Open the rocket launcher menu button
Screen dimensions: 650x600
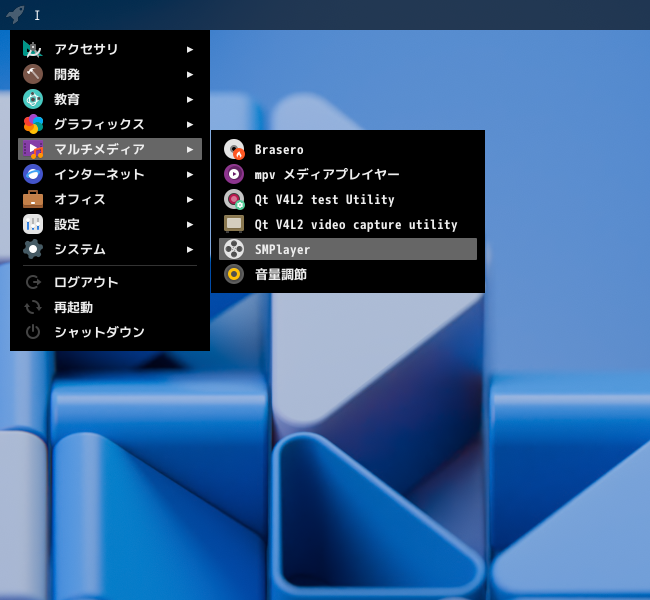click(x=15, y=15)
